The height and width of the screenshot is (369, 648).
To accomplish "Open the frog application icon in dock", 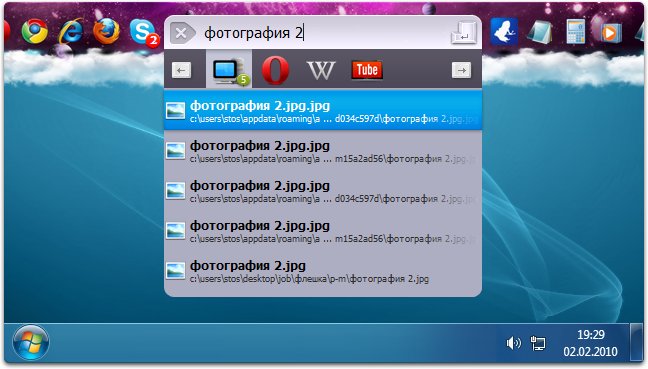I will (504, 31).
